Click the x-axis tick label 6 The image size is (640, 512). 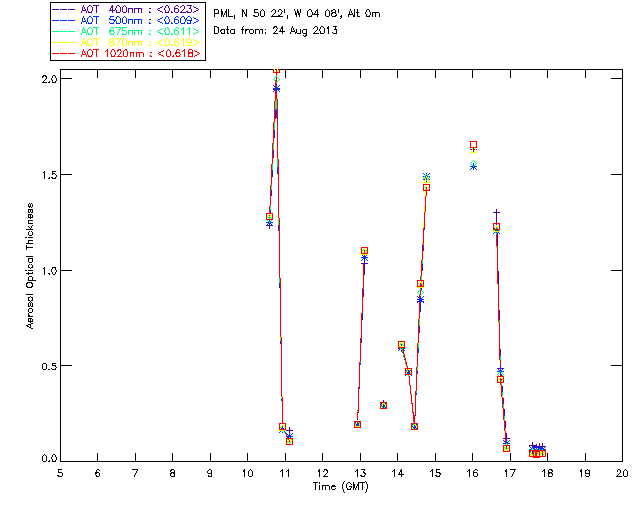[x=98, y=473]
